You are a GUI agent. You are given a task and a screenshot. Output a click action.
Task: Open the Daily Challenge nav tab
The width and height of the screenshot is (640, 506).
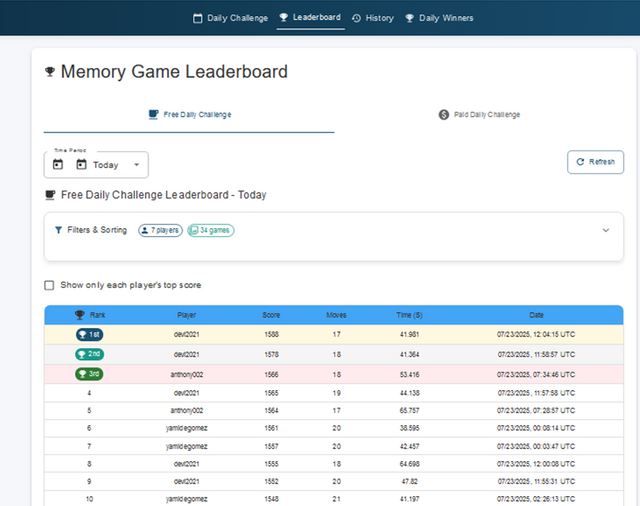230,18
